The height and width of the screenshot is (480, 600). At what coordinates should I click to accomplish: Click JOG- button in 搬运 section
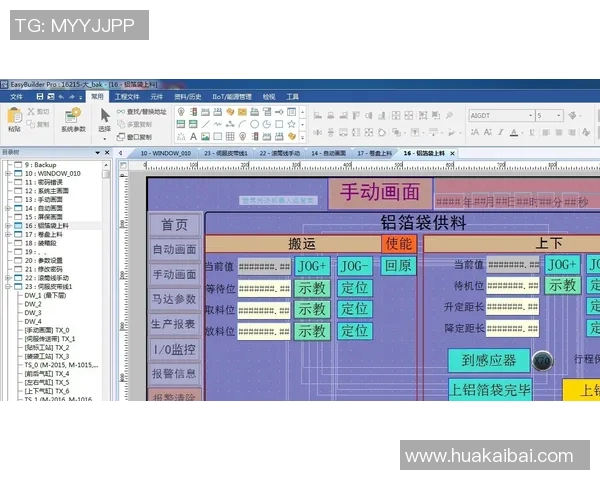click(x=355, y=266)
